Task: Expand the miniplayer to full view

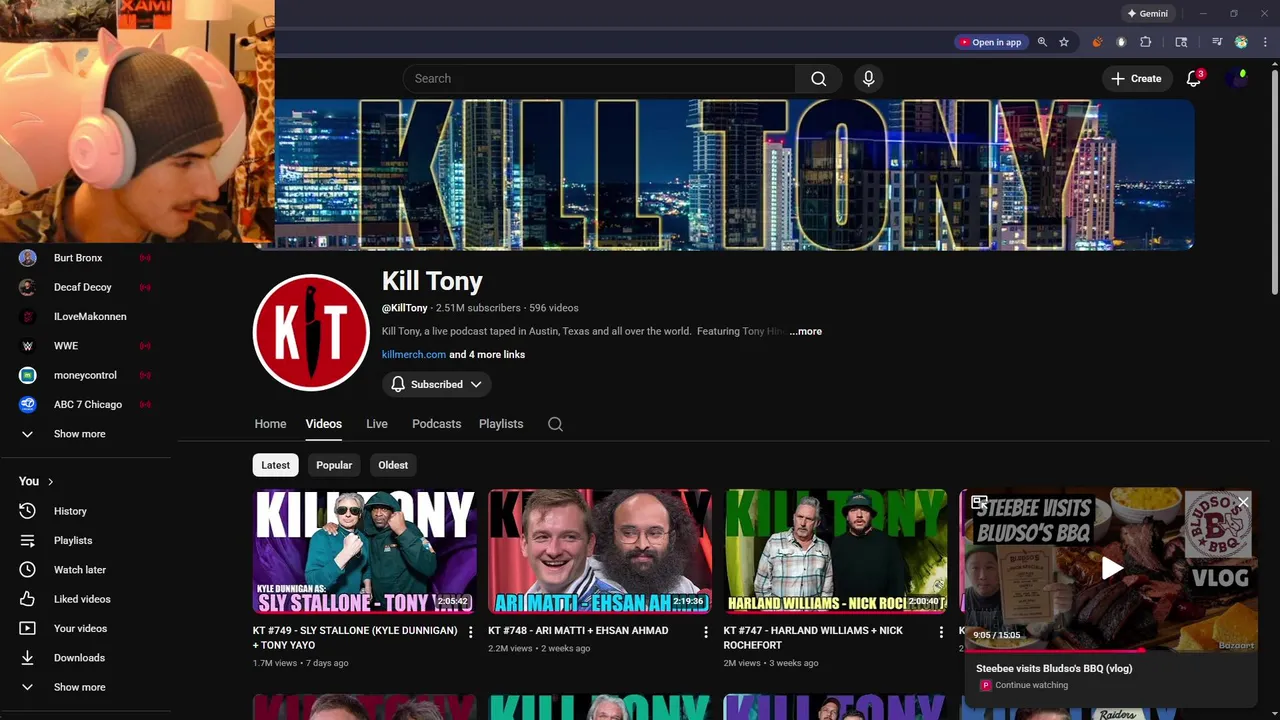Action: point(979,502)
